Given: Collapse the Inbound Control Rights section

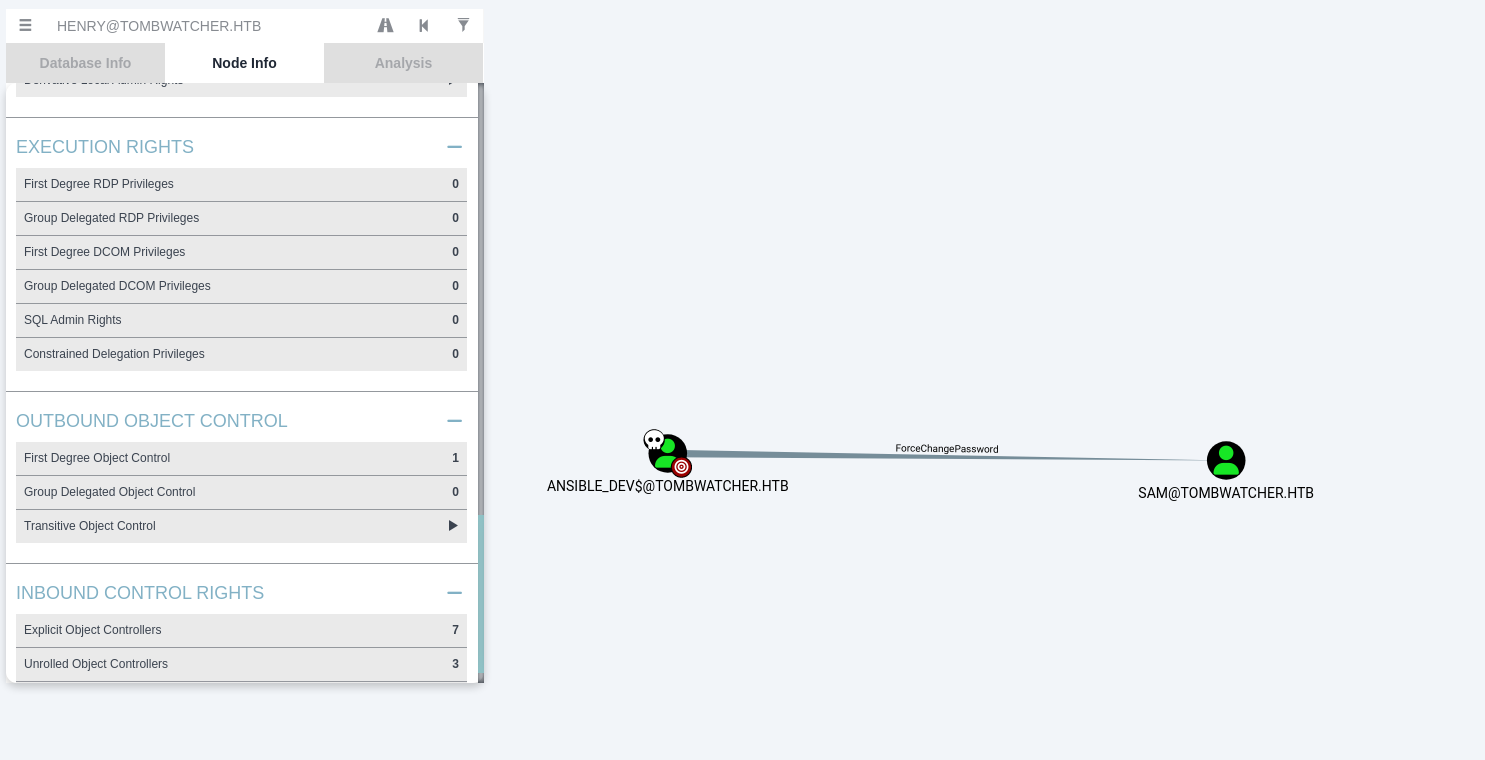Looking at the screenshot, I should point(454,593).
